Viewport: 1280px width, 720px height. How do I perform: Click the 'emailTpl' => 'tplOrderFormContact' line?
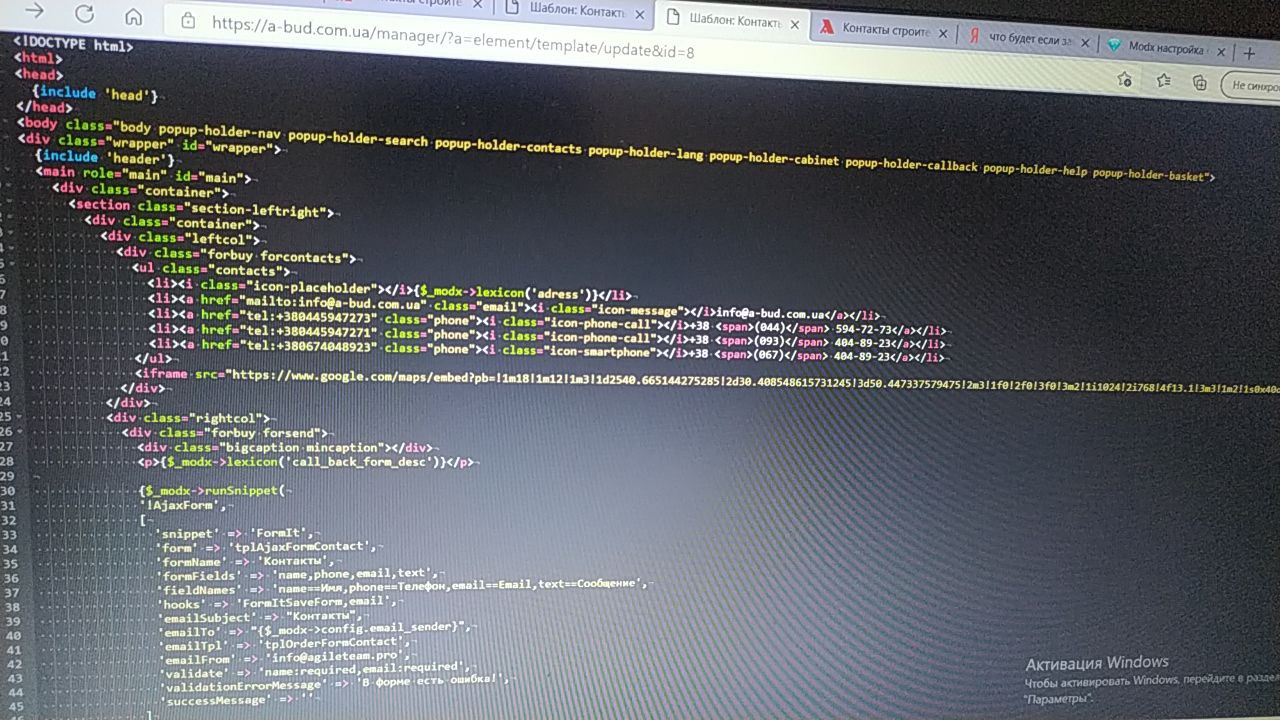(286, 645)
